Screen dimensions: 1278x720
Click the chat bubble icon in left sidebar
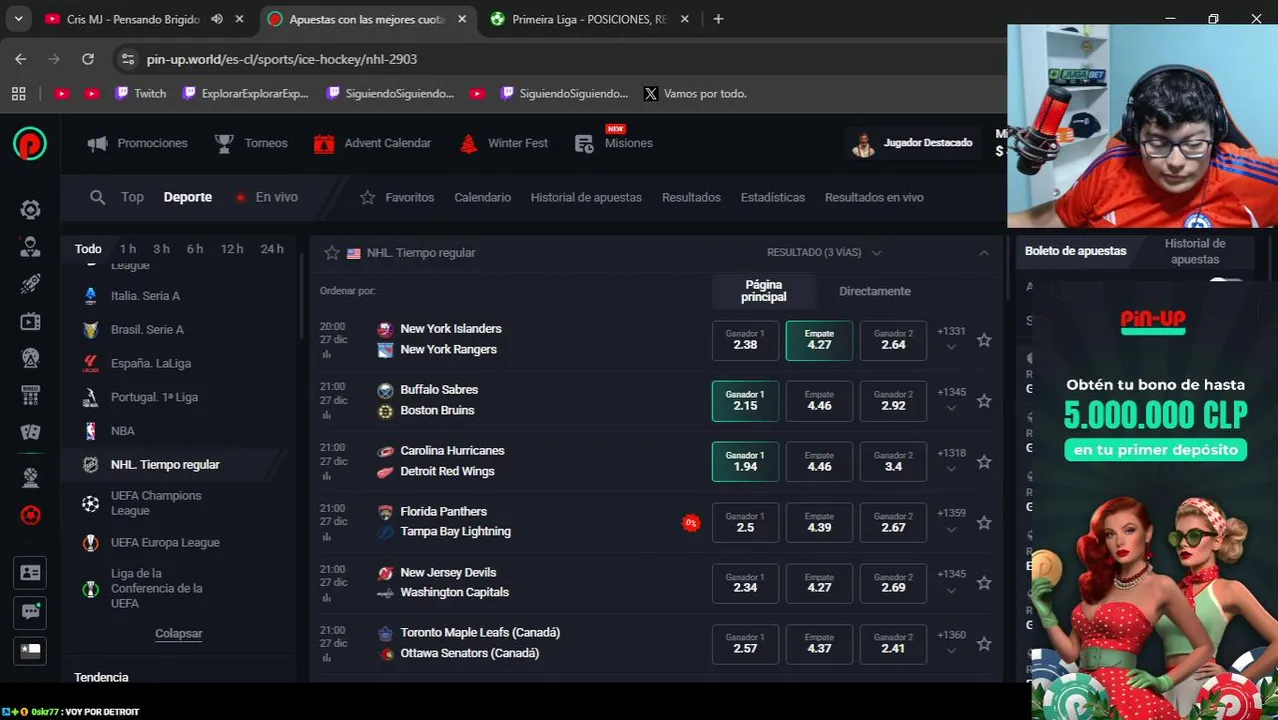[30, 611]
